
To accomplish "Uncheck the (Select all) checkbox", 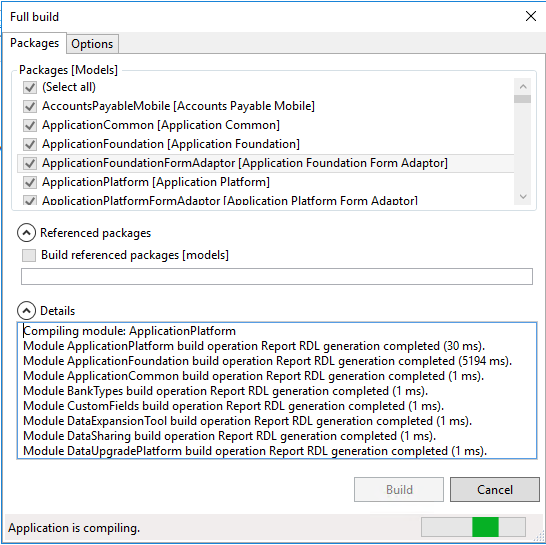I will click(30, 87).
